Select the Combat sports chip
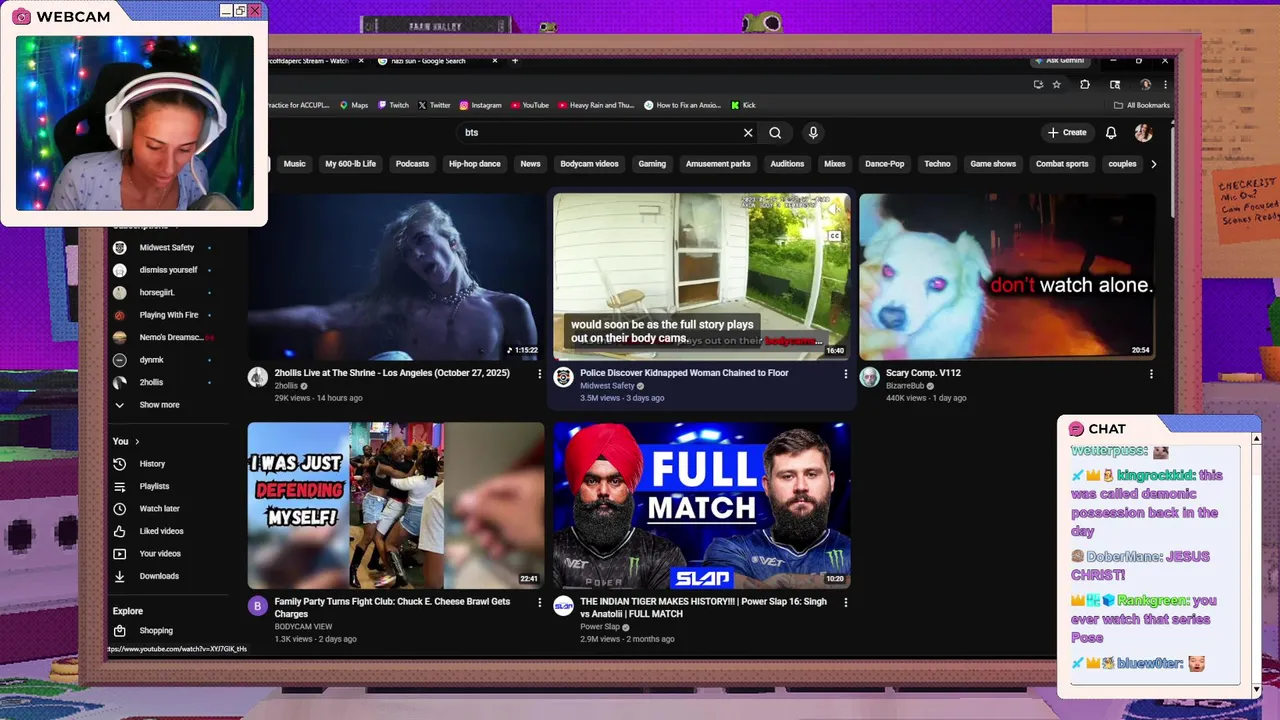The width and height of the screenshot is (1280, 720). 1062,164
